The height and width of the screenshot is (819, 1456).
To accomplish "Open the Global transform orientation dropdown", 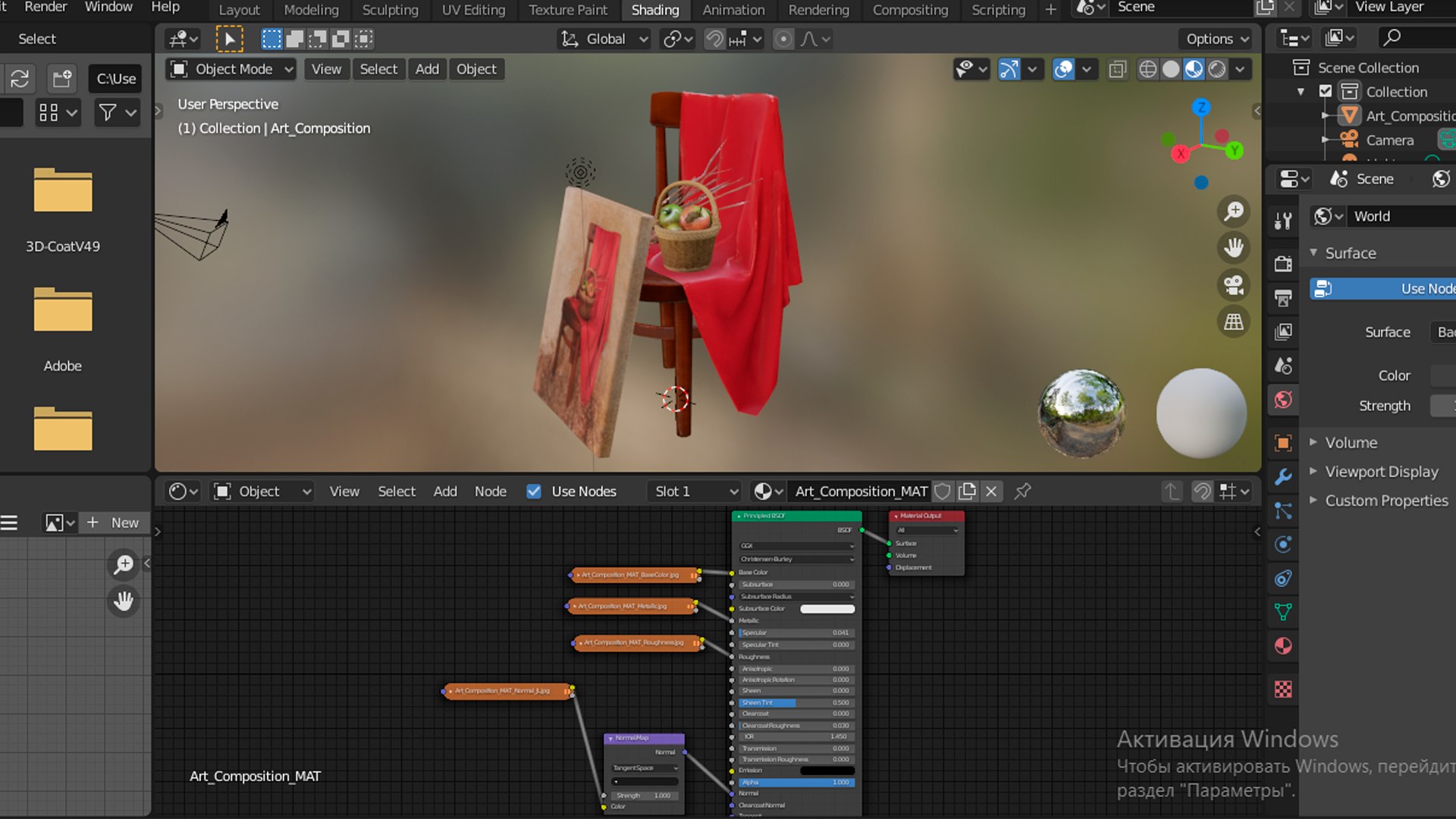I will pyautogui.click(x=604, y=39).
